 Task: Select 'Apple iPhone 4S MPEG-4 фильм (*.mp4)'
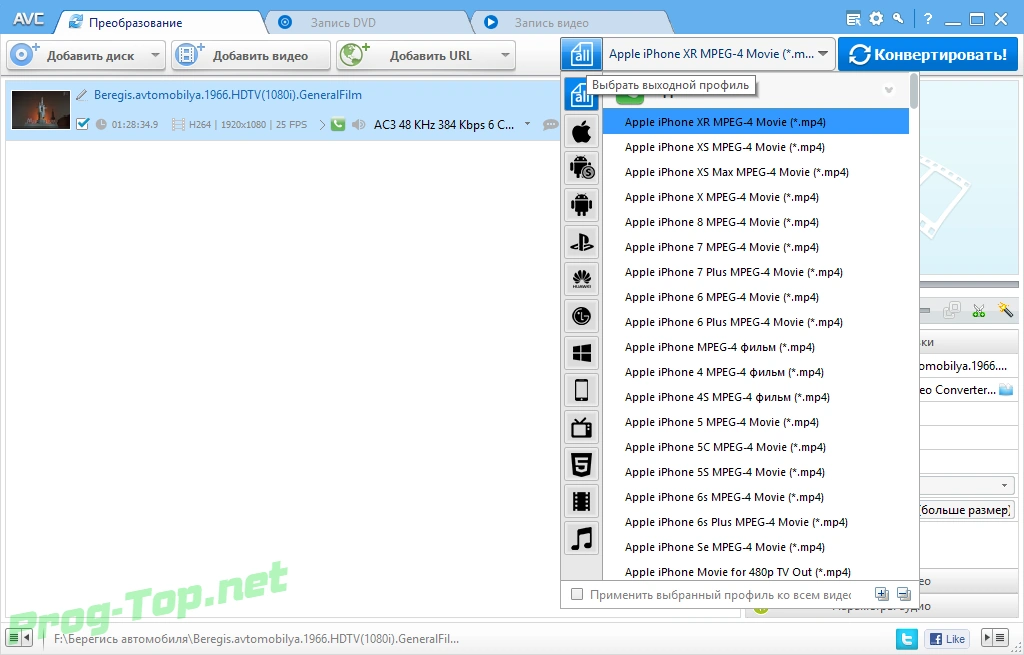click(756, 397)
